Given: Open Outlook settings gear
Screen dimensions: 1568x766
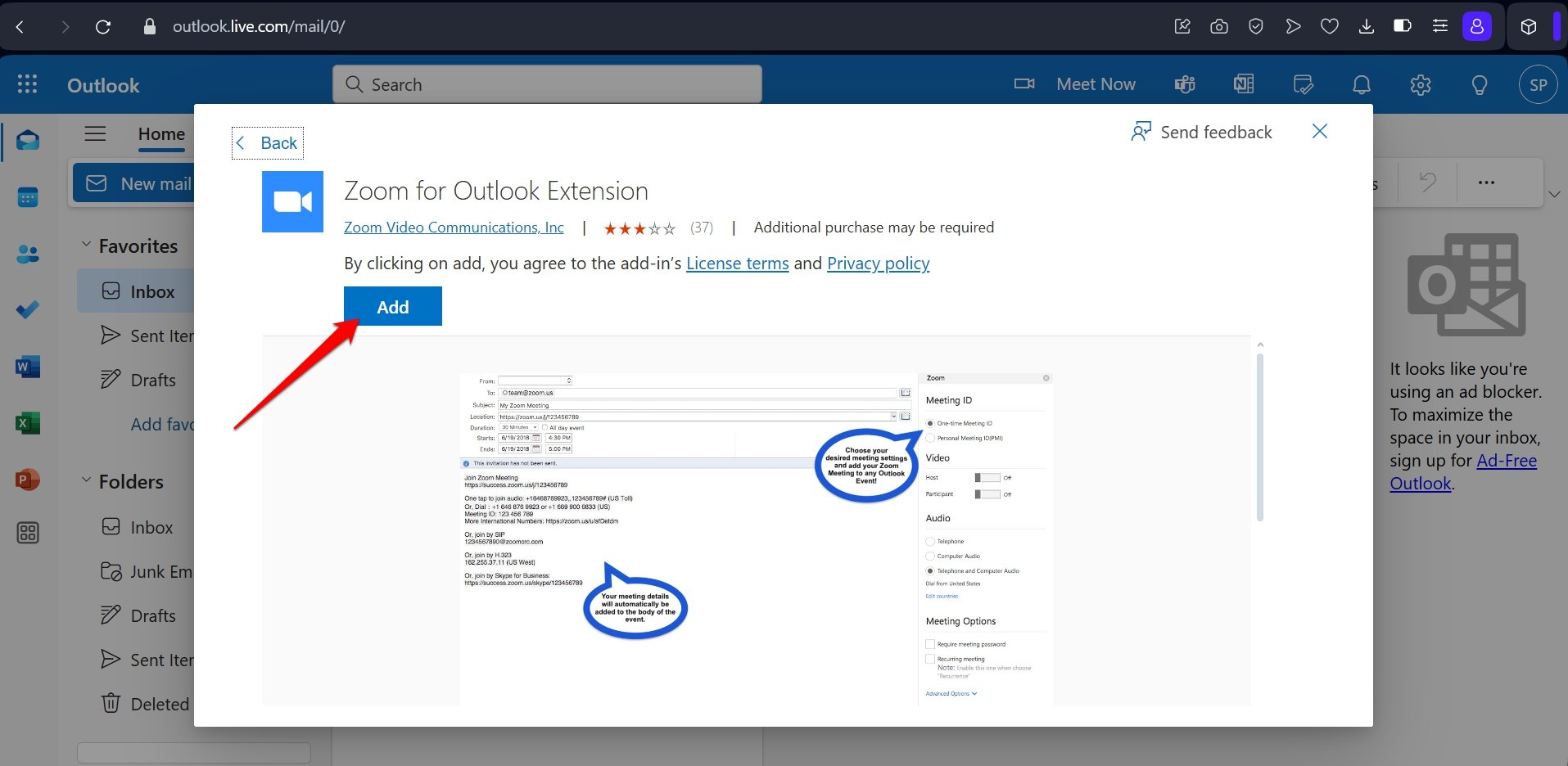Looking at the screenshot, I should coord(1421,84).
